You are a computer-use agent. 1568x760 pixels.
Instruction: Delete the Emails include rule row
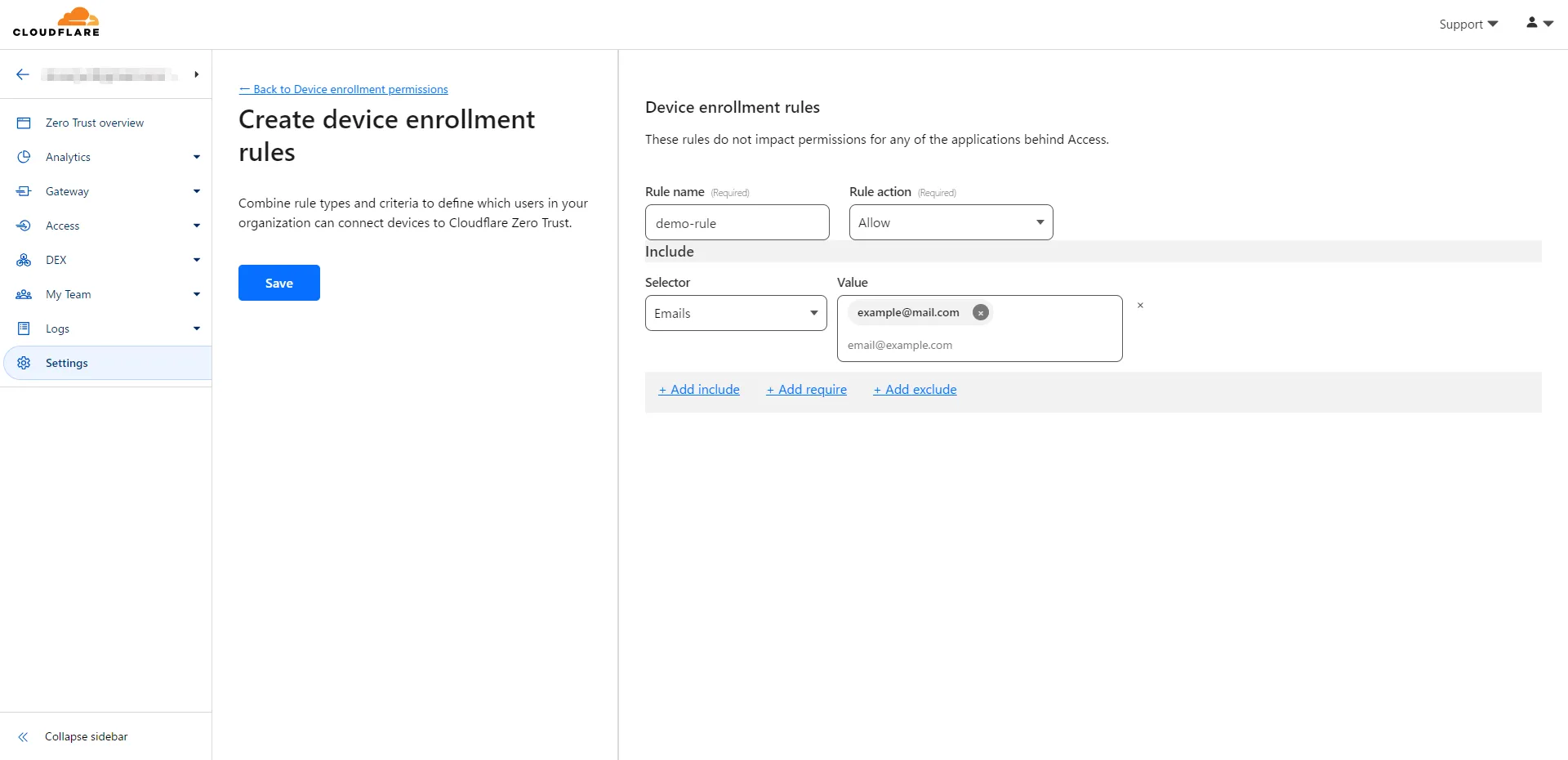click(1140, 305)
